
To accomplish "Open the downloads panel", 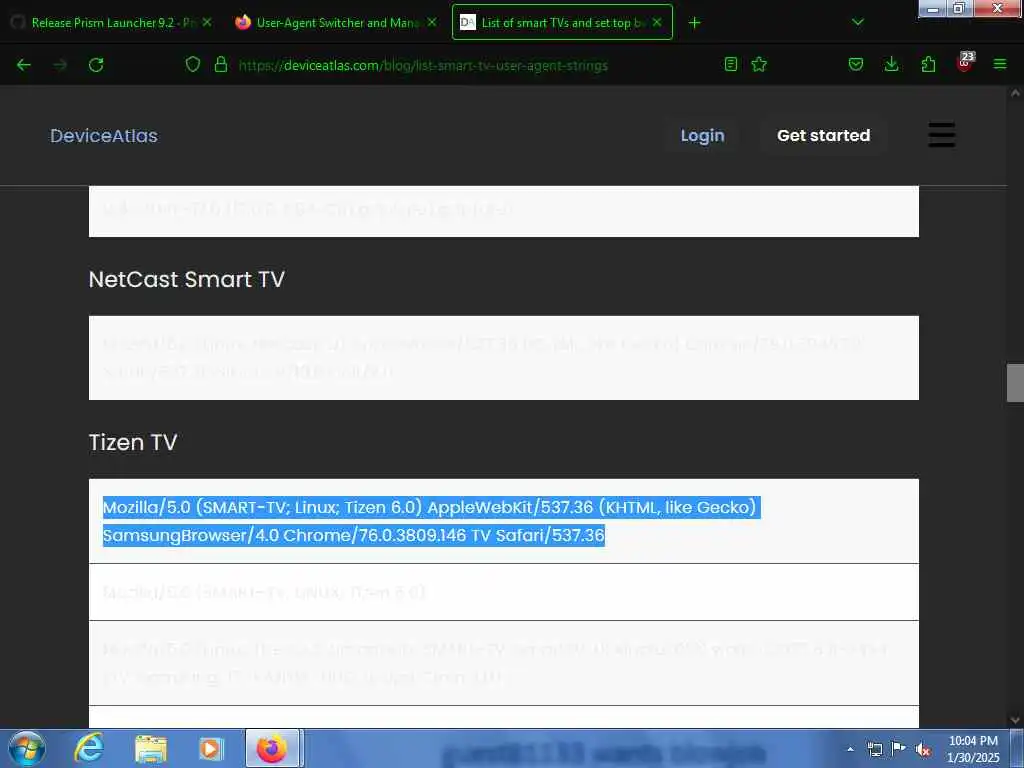I will [891, 64].
